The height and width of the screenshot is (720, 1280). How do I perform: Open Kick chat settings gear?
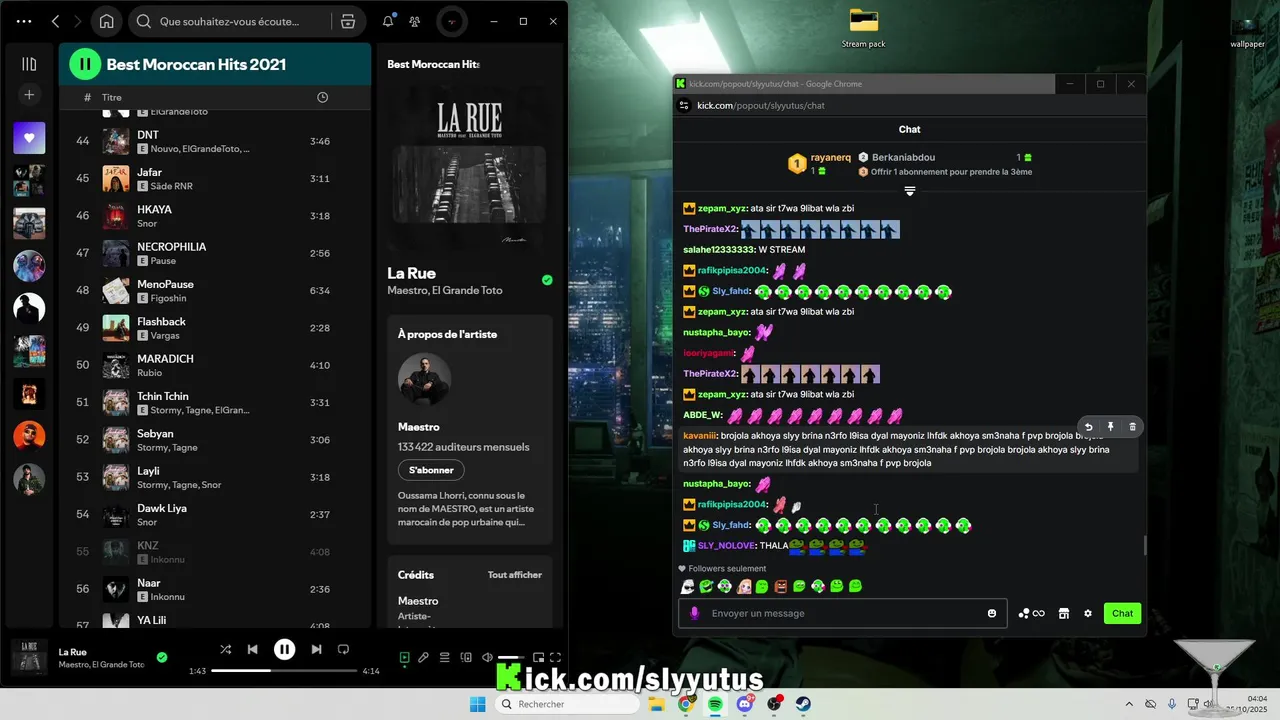pos(1088,613)
